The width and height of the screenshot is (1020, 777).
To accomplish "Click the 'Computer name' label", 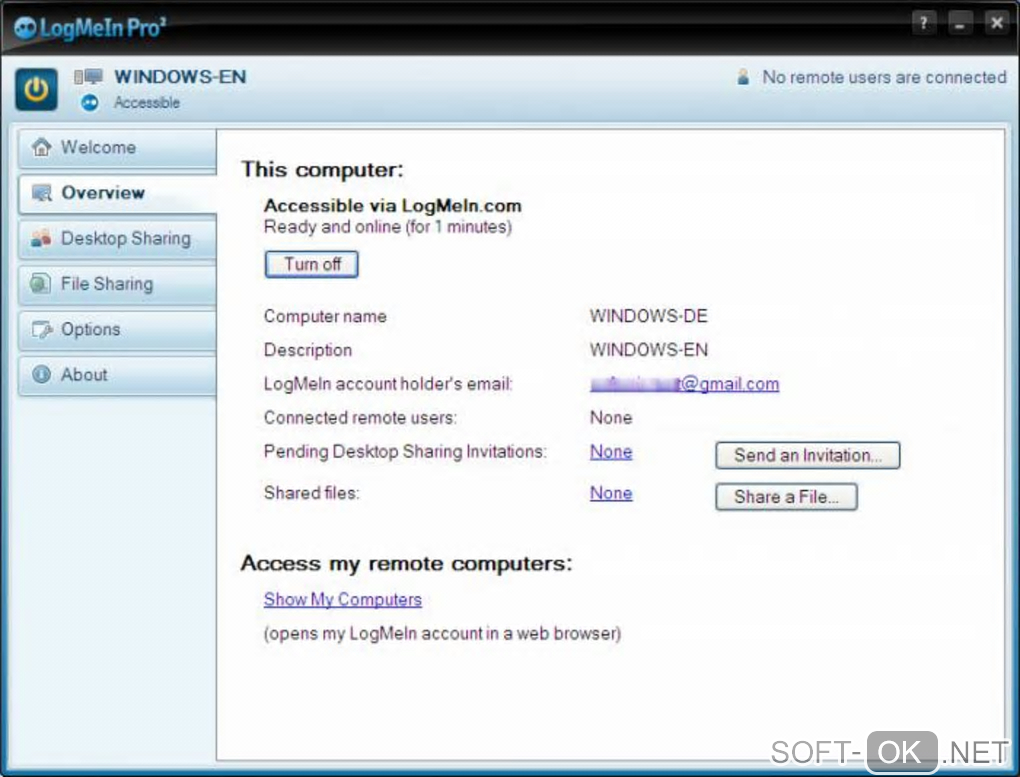I will tap(325, 316).
